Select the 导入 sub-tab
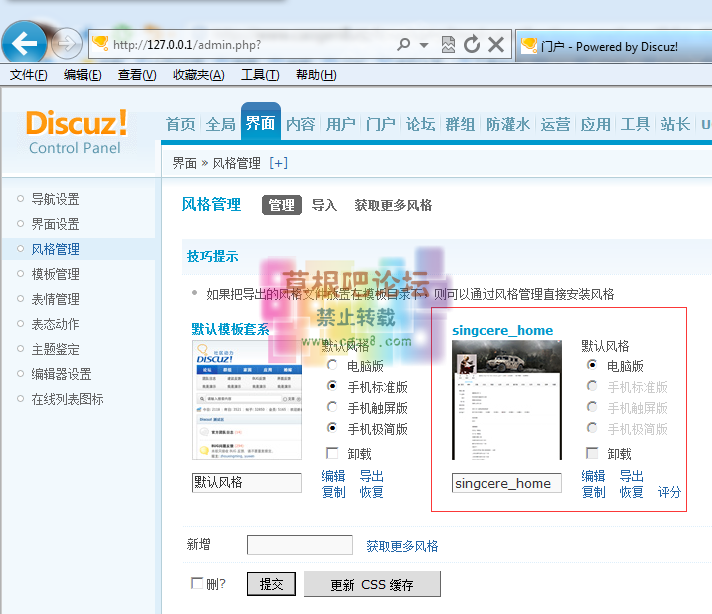712x614 pixels. point(324,205)
